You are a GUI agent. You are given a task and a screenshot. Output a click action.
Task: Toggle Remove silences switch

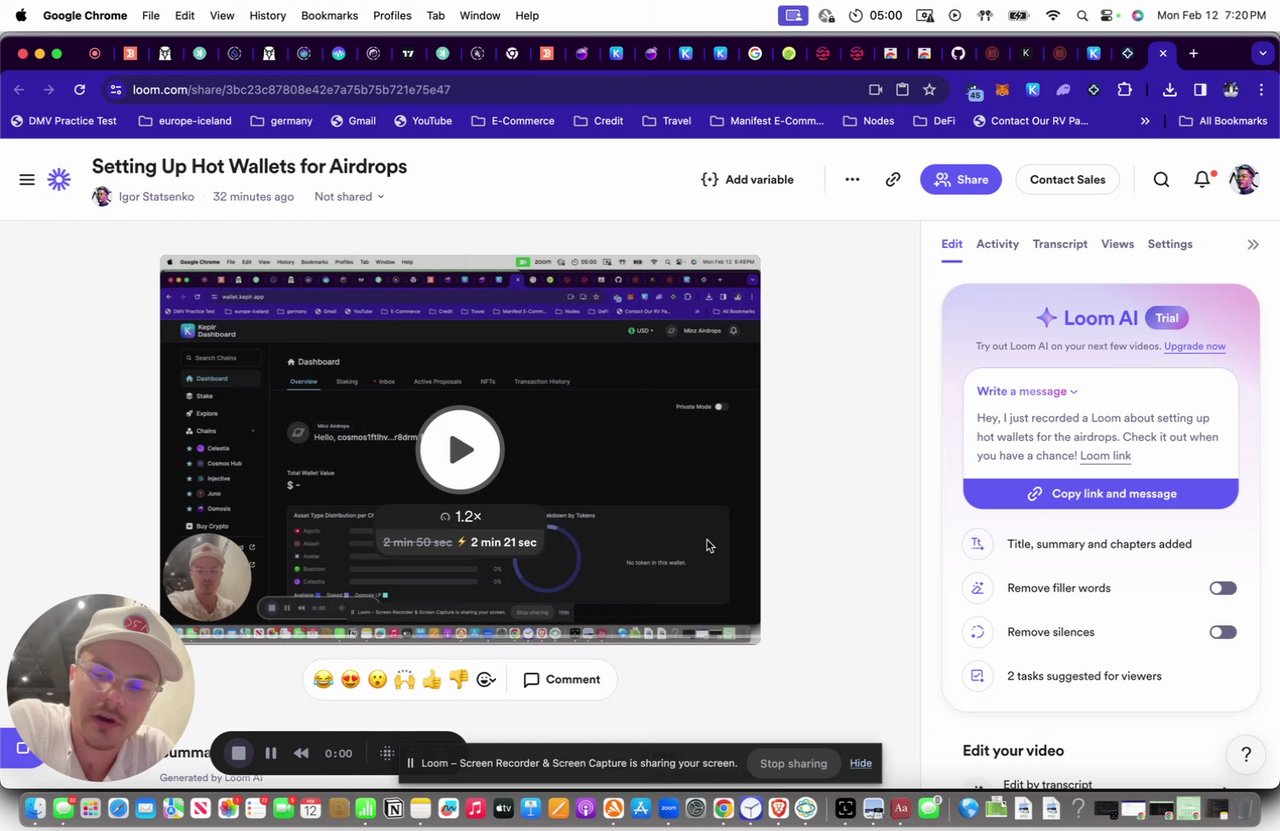1223,632
